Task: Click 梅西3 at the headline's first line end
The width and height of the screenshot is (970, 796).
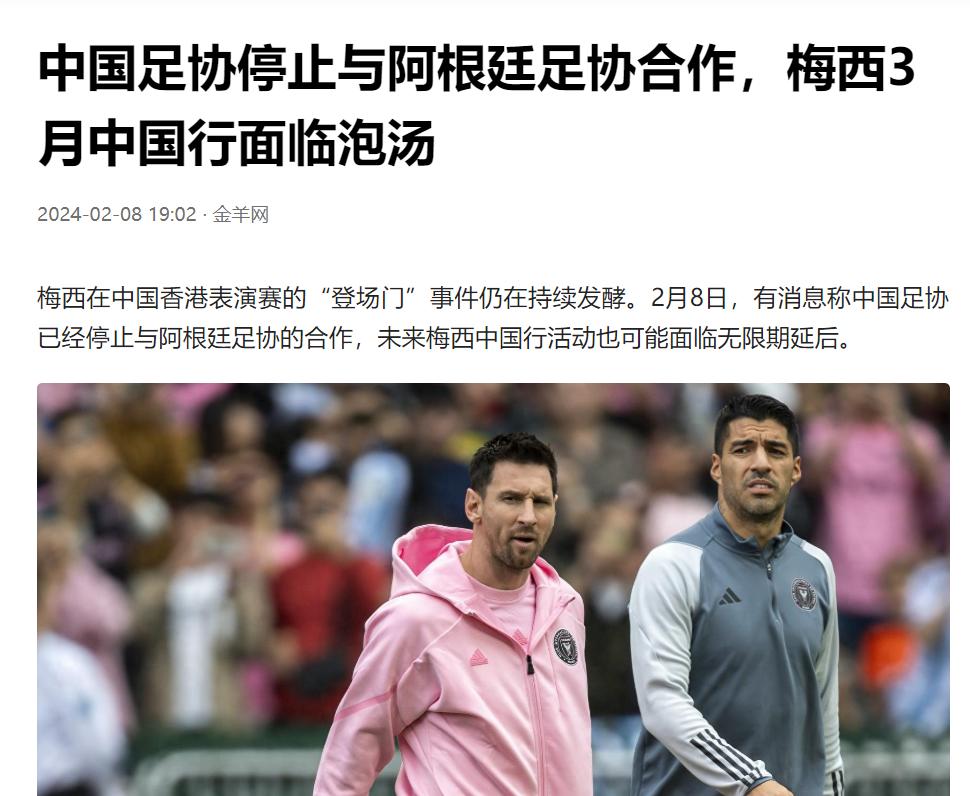Action: pos(851,68)
